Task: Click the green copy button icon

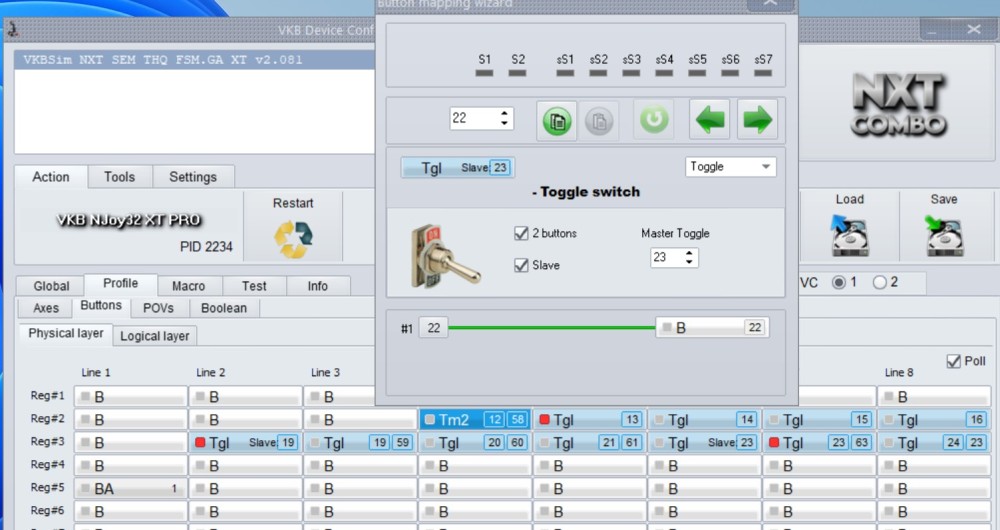Action: 557,120
